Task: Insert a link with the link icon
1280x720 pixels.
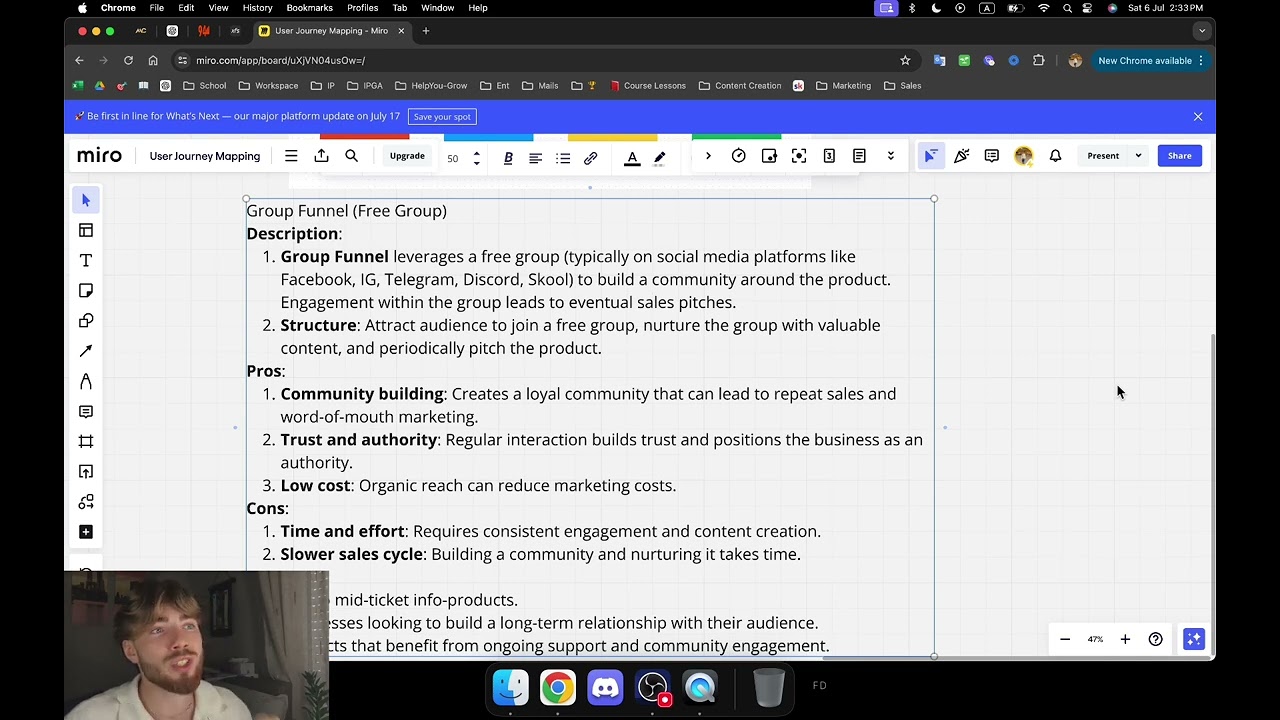Action: pos(591,158)
